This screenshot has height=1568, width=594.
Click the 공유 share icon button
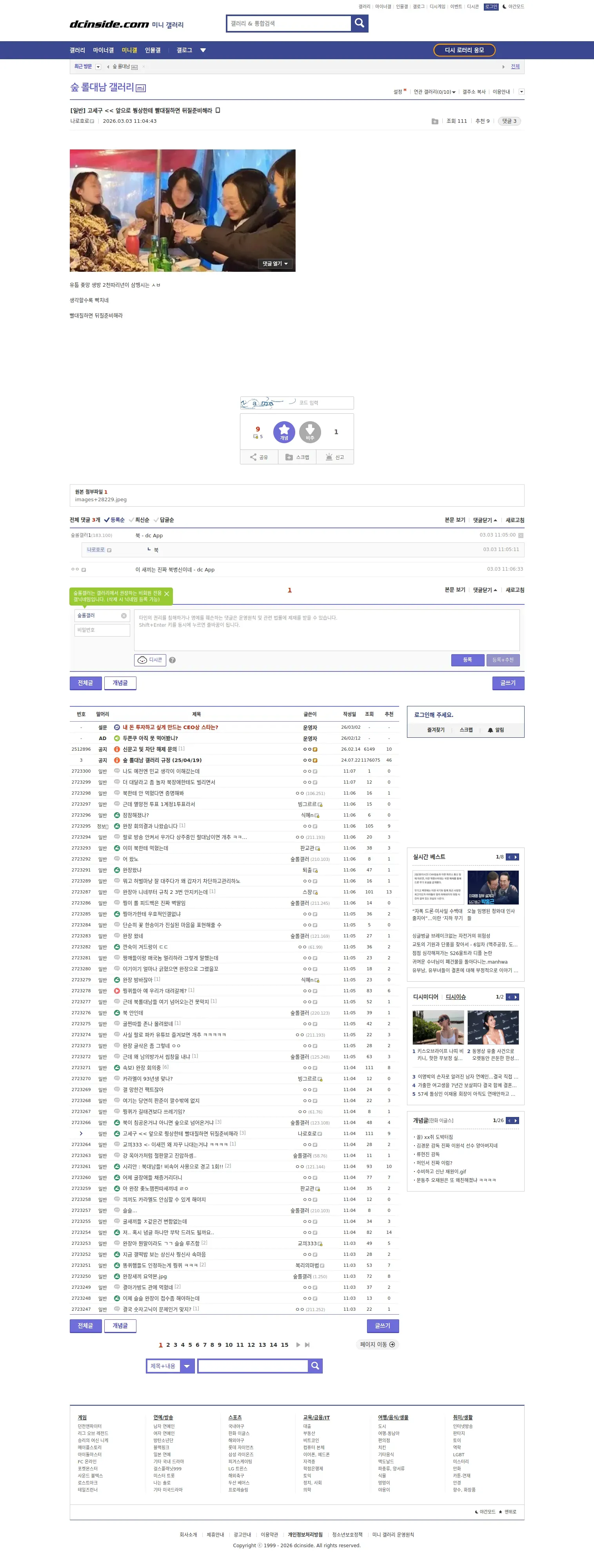pos(259,457)
